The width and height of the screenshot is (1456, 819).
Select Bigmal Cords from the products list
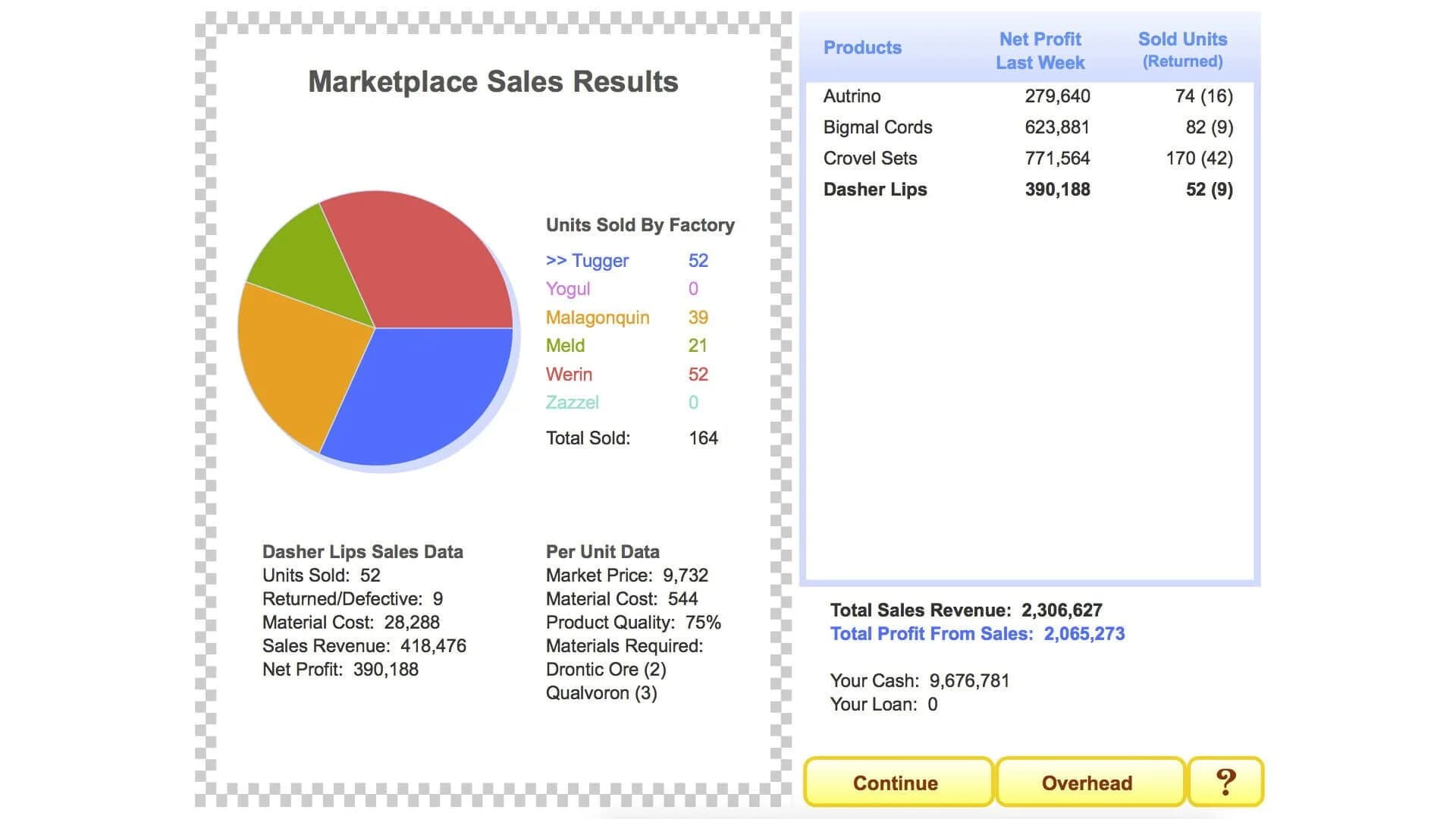pyautogui.click(x=878, y=127)
